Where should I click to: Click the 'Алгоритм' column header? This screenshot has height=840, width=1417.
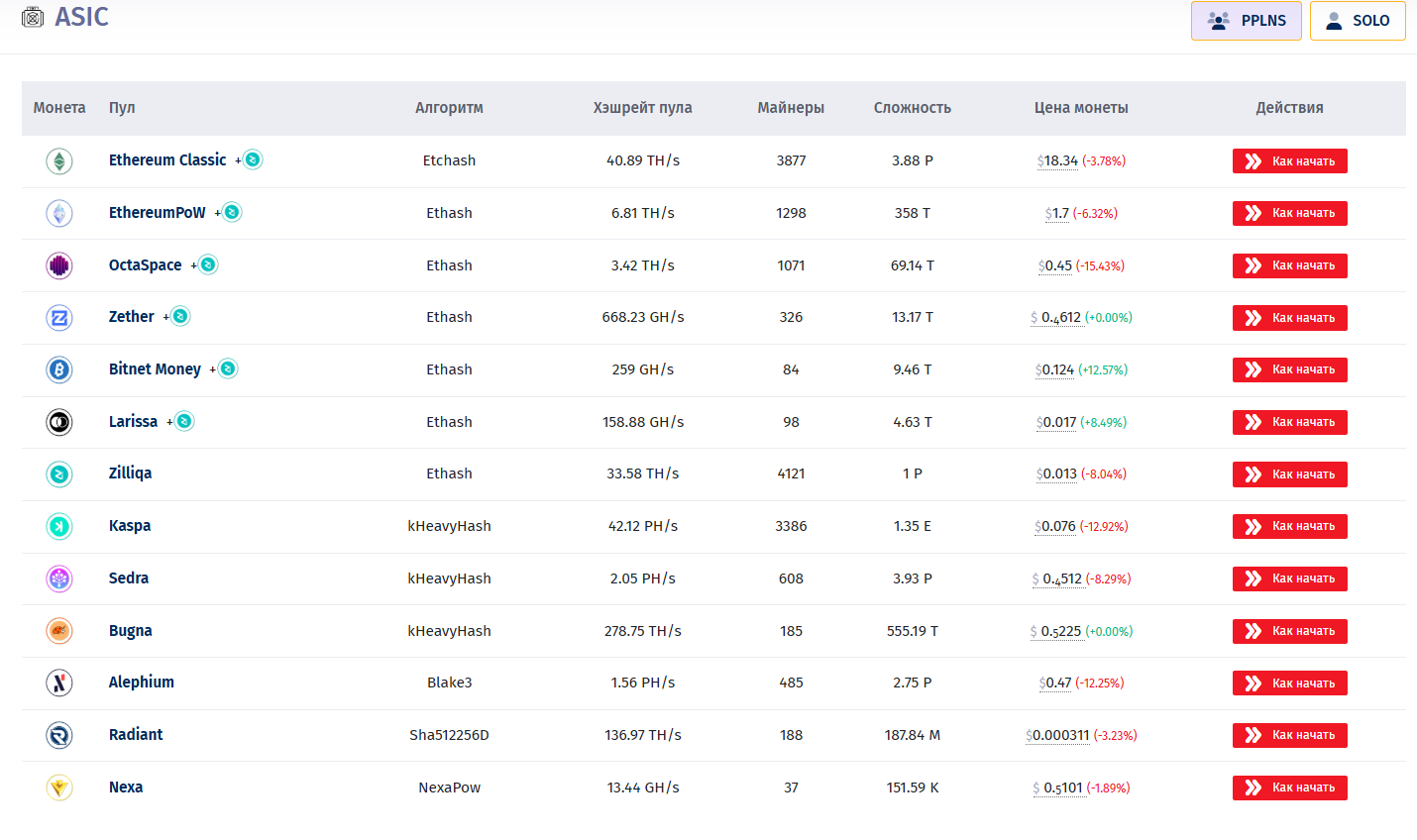[x=449, y=108]
